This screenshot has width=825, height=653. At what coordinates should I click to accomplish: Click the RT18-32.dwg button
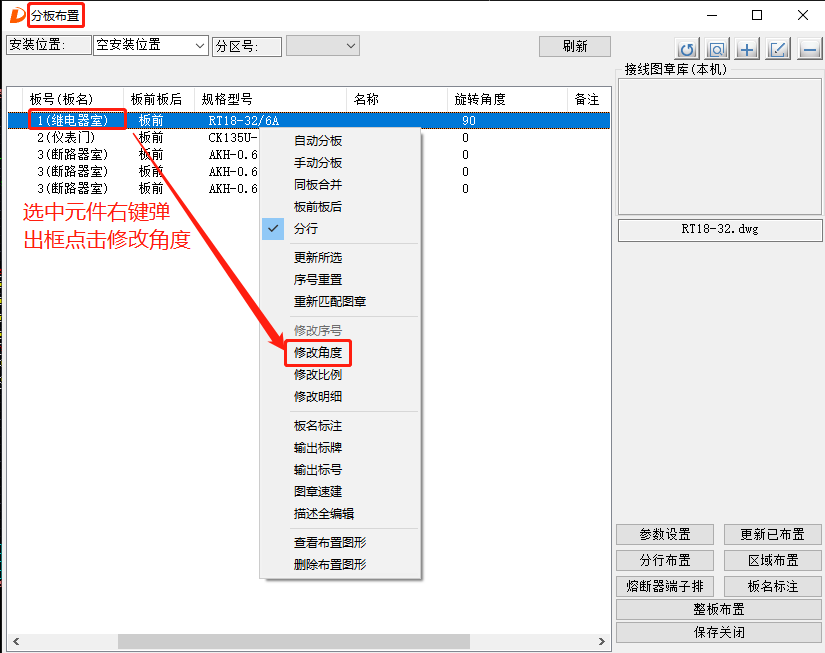pyautogui.click(x=720, y=230)
